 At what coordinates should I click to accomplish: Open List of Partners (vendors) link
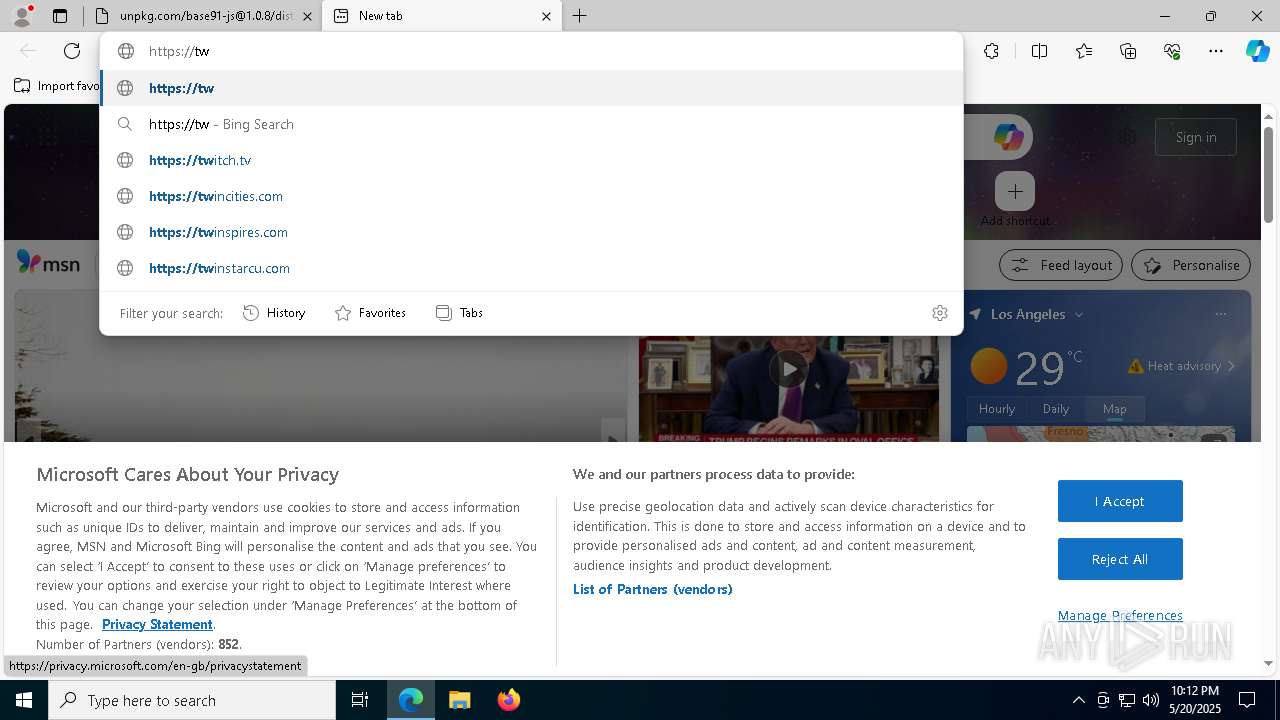pyautogui.click(x=652, y=589)
